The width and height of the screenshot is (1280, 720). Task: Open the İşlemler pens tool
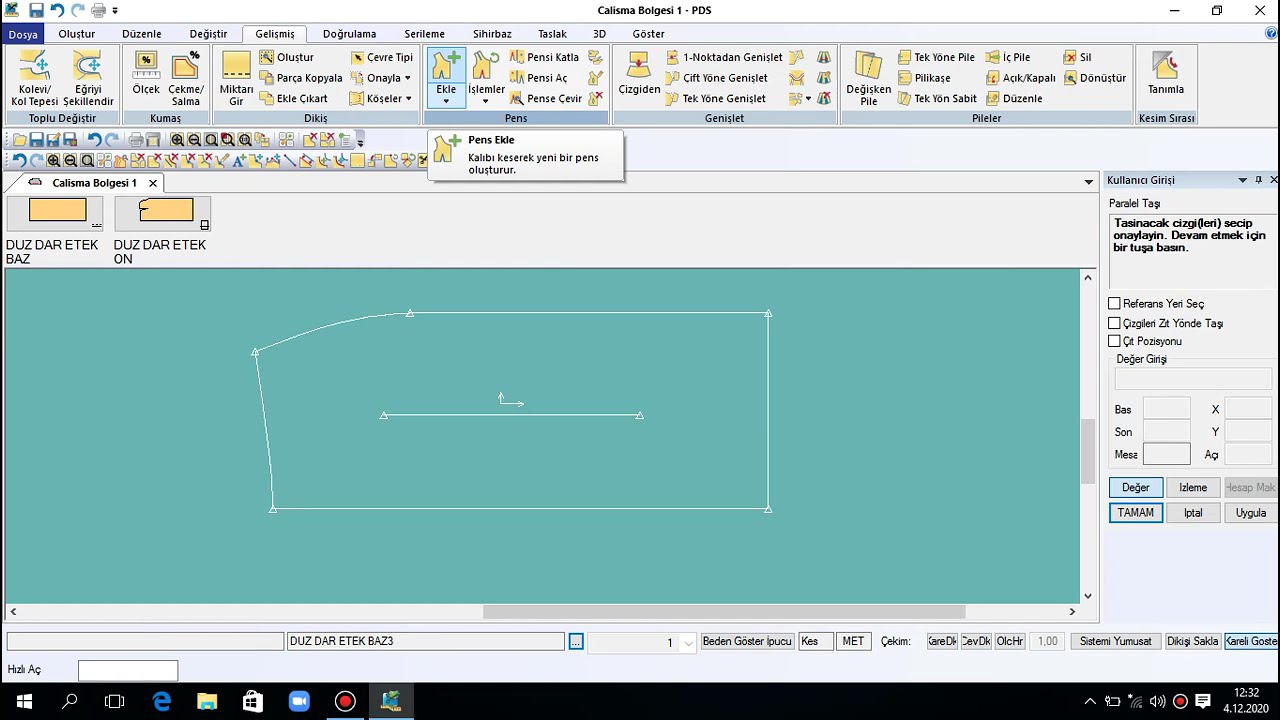486,79
